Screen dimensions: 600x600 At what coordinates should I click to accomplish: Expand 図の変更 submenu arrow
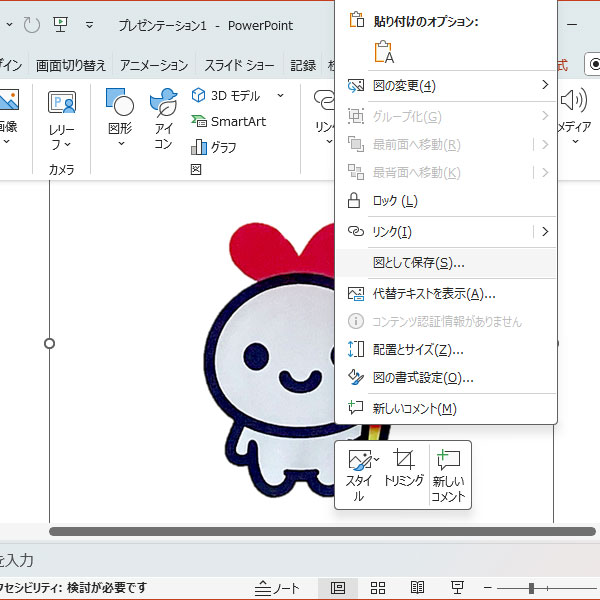click(x=545, y=85)
